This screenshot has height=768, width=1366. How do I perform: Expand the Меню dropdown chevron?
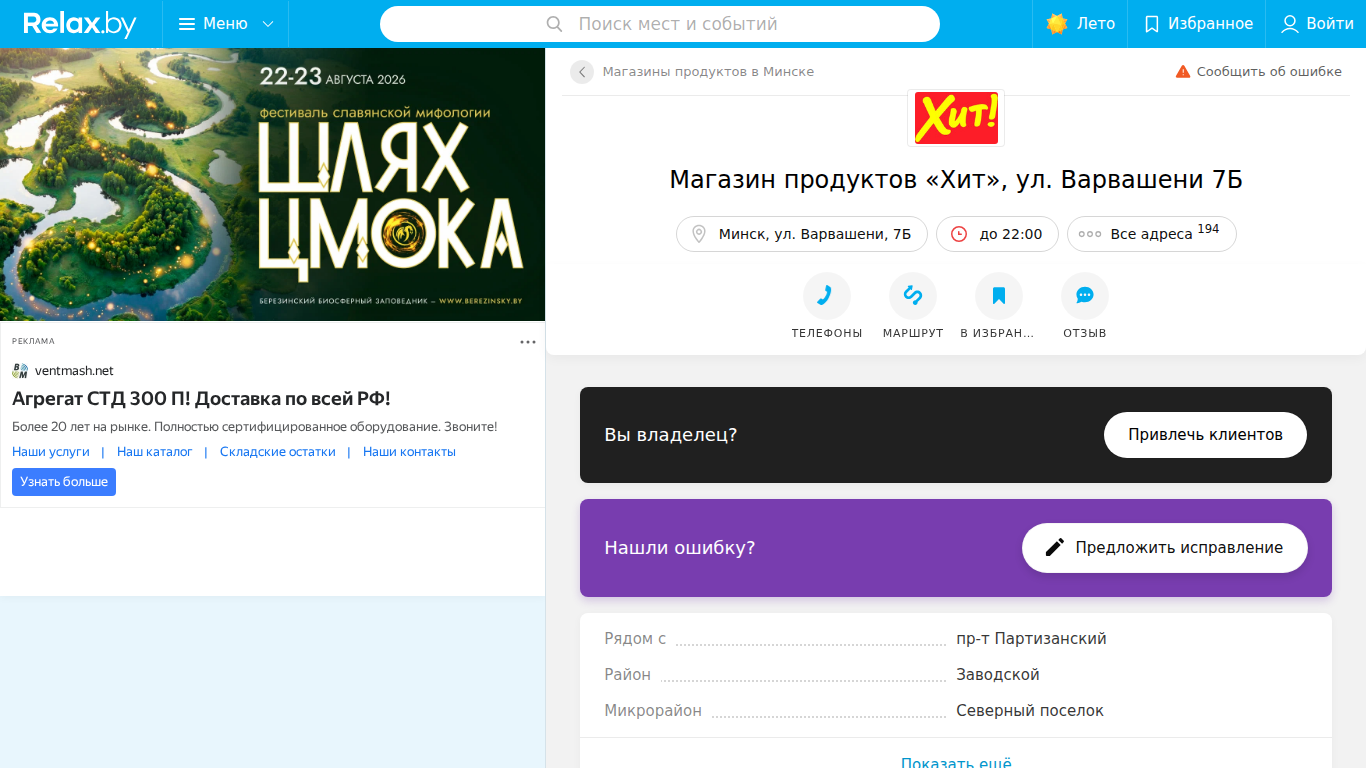click(x=267, y=24)
